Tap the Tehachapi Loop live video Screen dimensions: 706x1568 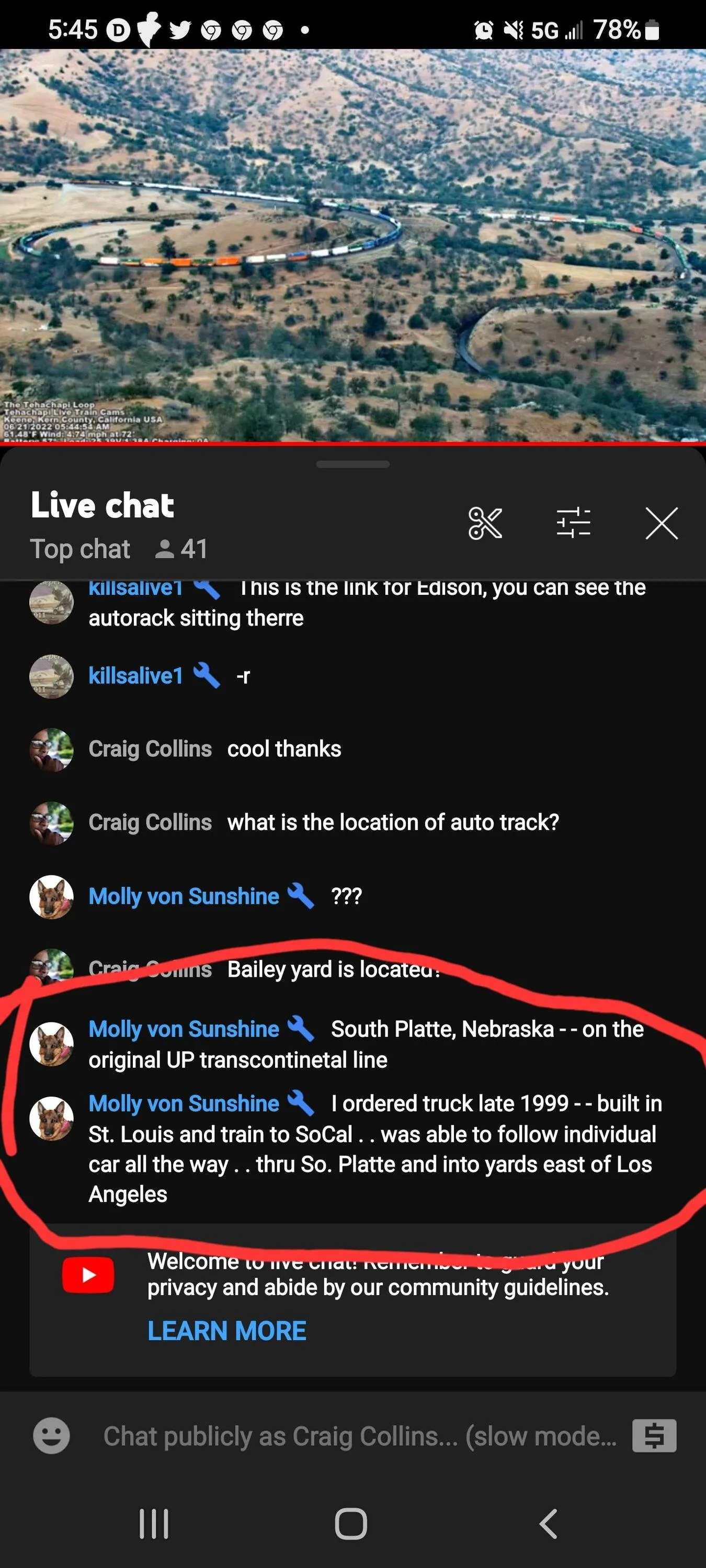point(352,244)
